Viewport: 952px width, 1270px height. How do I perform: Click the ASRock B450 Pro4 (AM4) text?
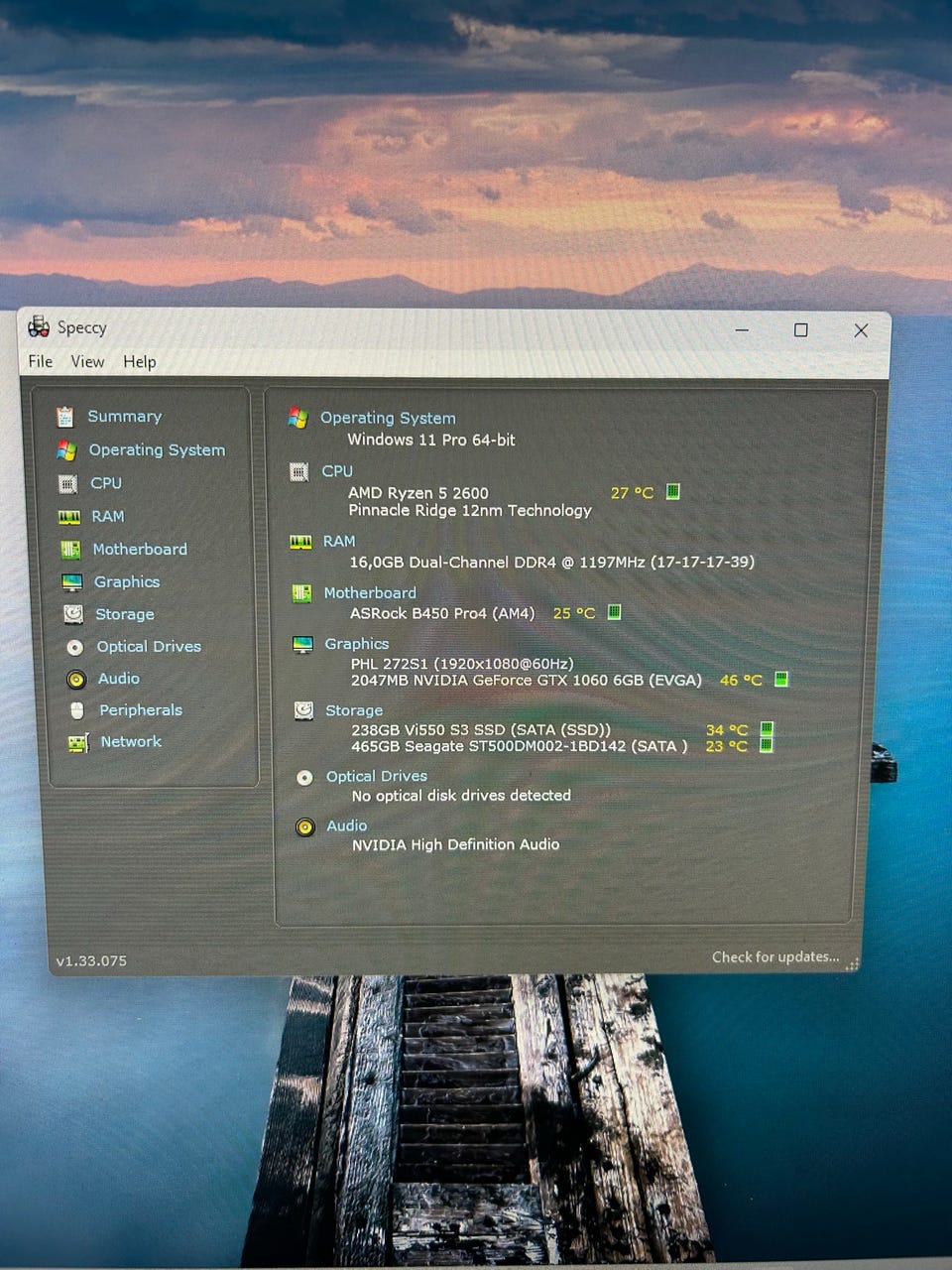[x=442, y=613]
